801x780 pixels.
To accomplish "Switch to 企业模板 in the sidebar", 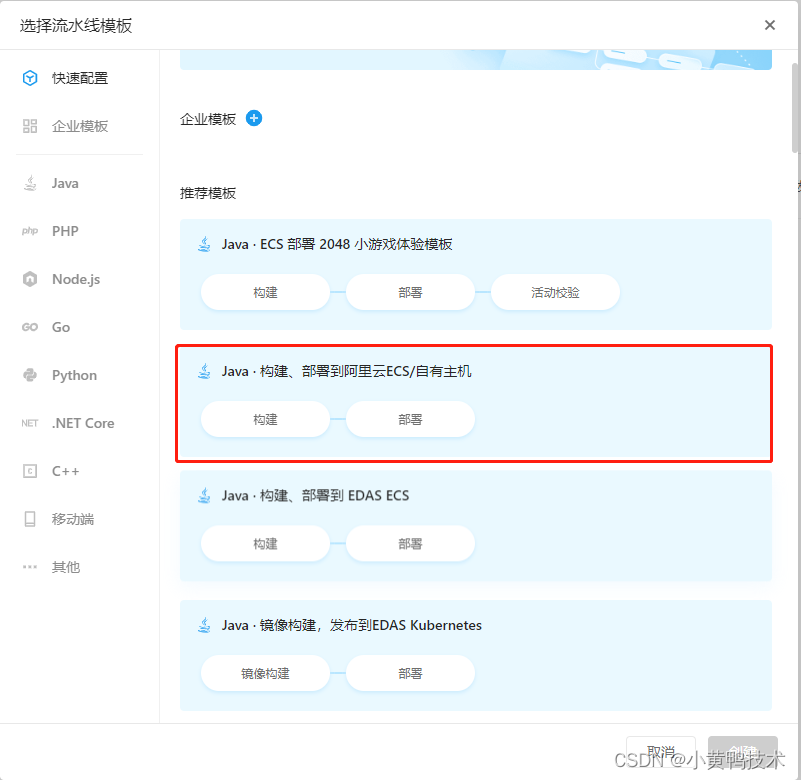I will tap(80, 126).
